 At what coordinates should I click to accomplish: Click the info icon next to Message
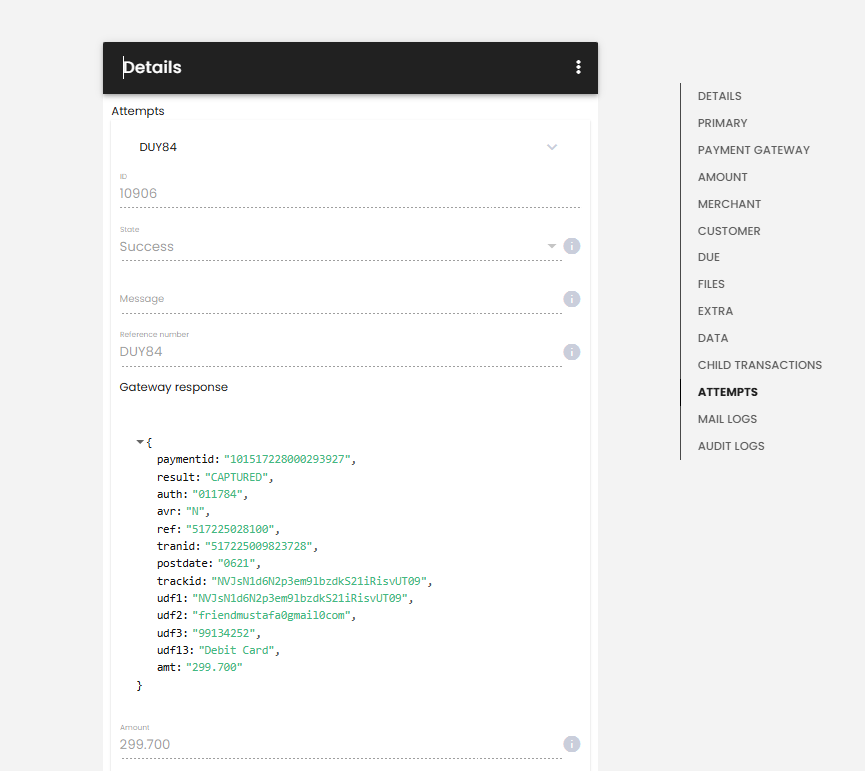pyautogui.click(x=572, y=299)
